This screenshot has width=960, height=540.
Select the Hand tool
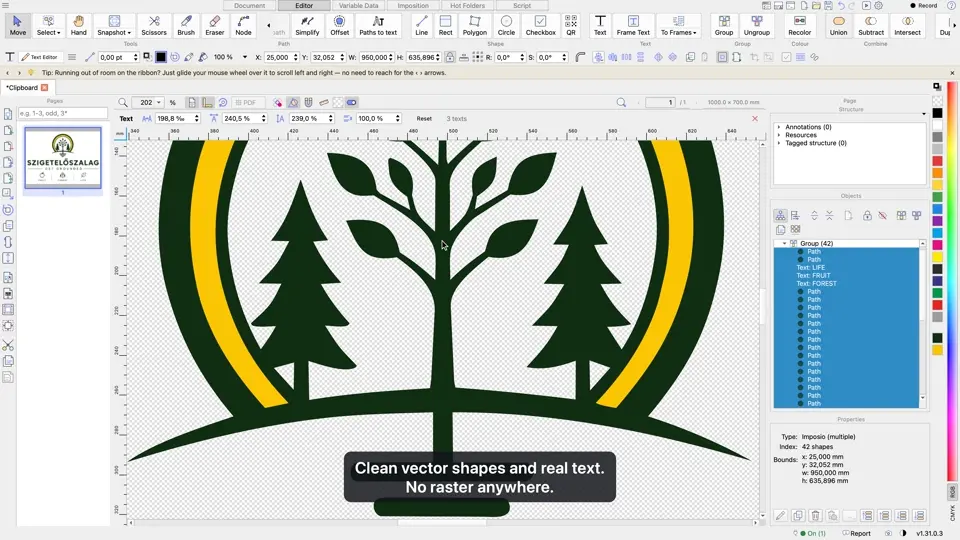pyautogui.click(x=78, y=25)
